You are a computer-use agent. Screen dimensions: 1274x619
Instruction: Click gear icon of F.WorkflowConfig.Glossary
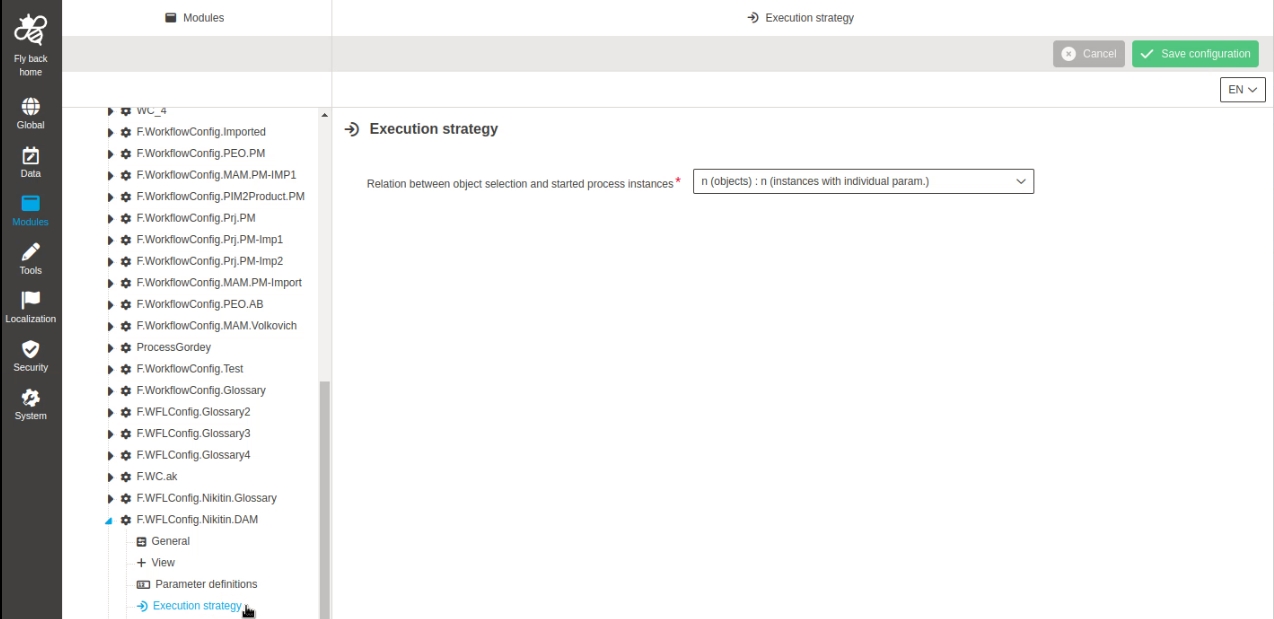coord(126,390)
